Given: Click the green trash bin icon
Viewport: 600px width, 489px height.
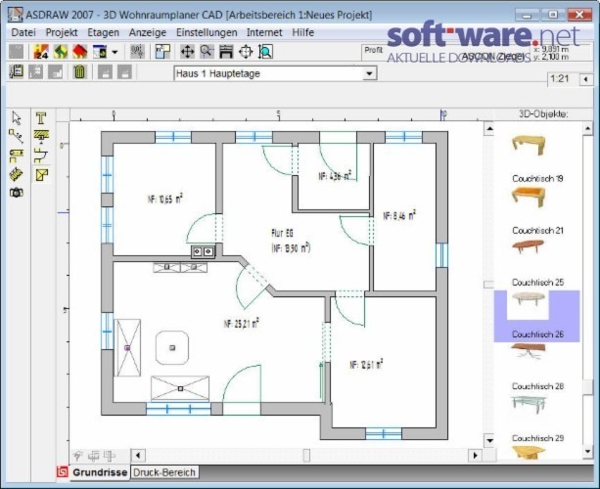Looking at the screenshot, I should pyautogui.click(x=79, y=74).
